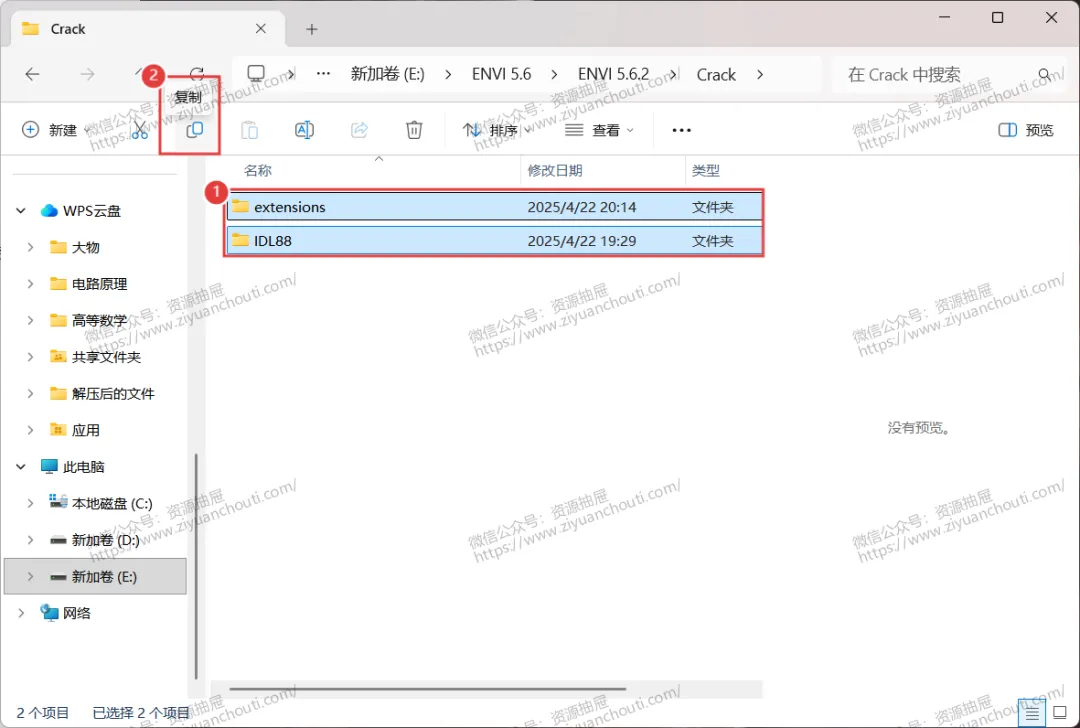Click Crack in breadcrumb path

(x=716, y=74)
